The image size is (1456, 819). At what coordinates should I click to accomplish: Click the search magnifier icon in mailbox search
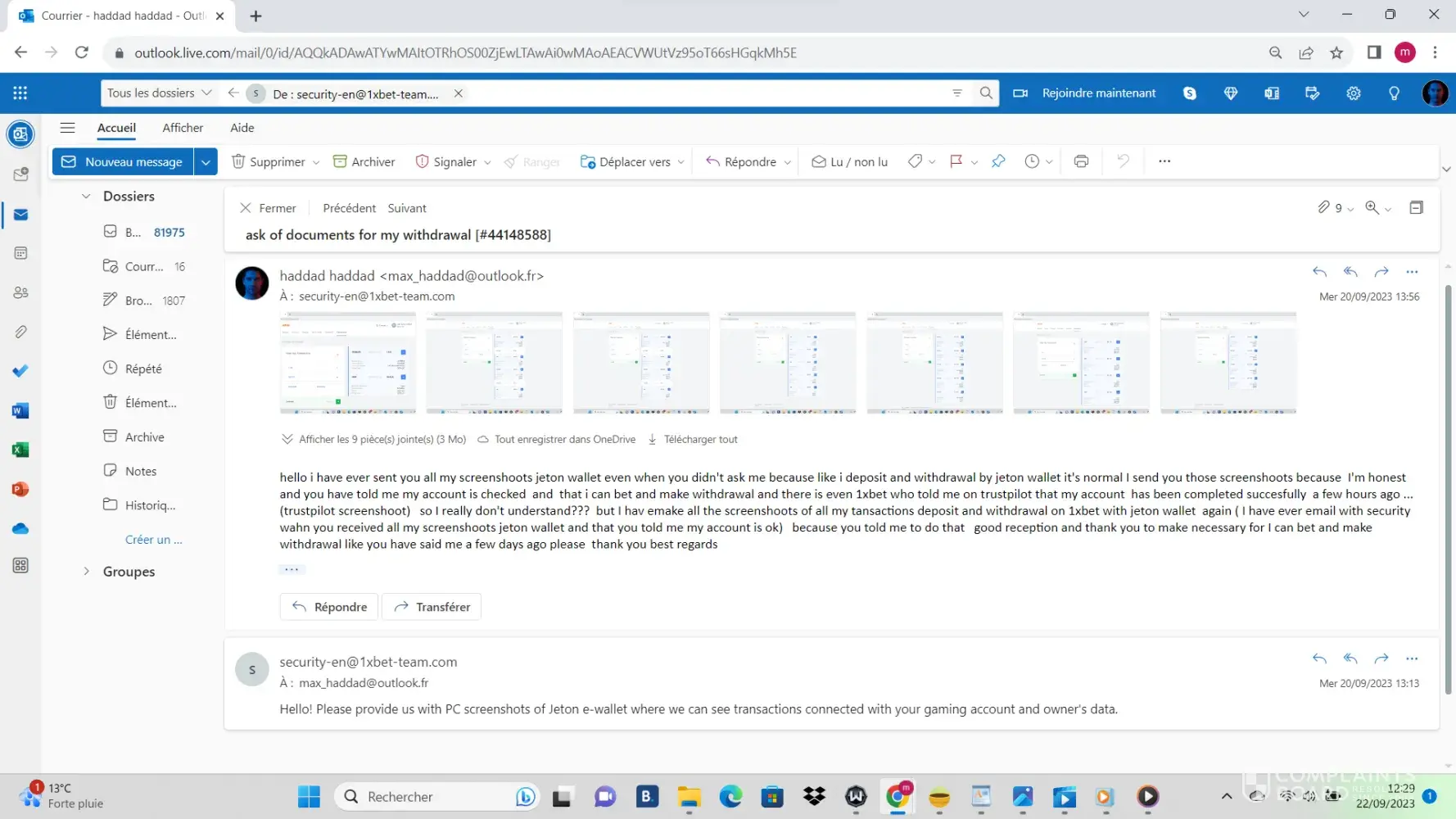(986, 93)
